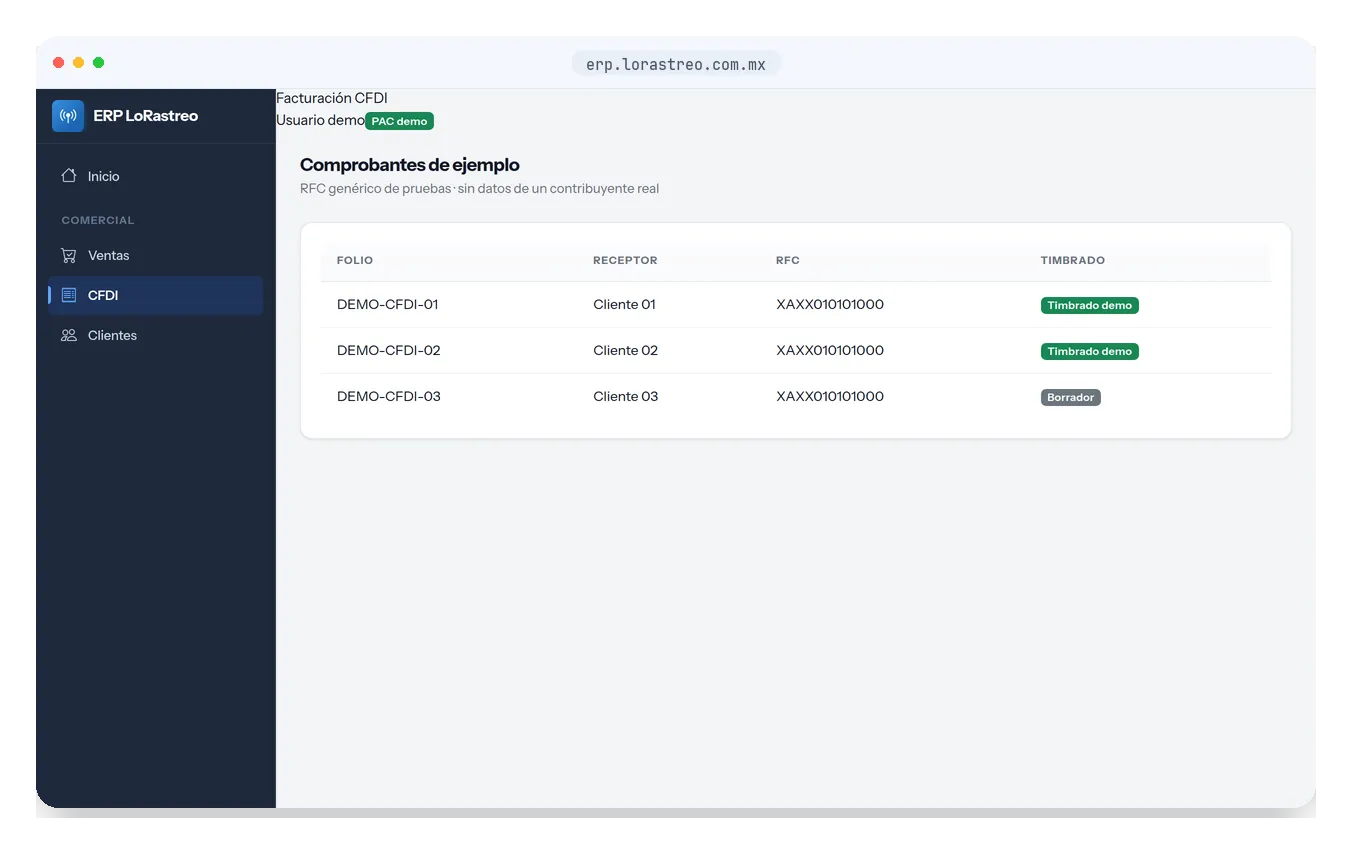1352x844 pixels.
Task: Select folio DEMO-CFDI-03
Action: [389, 397]
